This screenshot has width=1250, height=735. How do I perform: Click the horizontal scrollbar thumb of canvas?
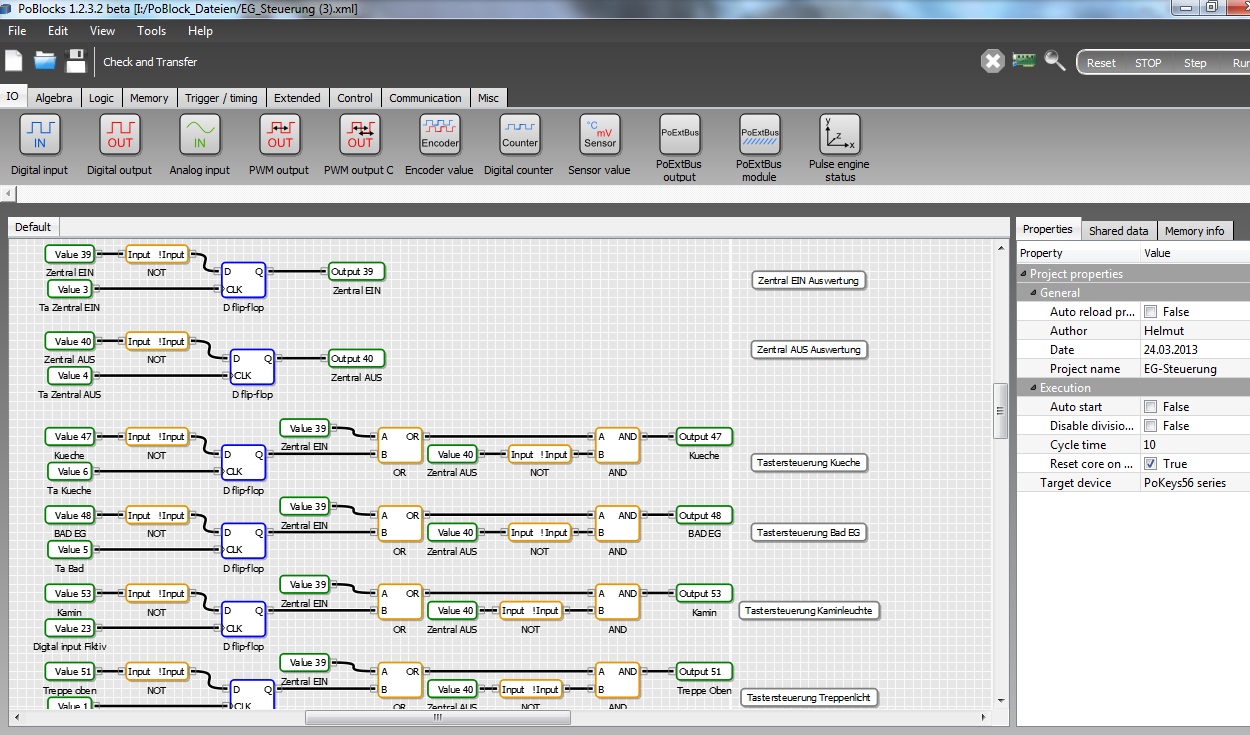[x=437, y=717]
